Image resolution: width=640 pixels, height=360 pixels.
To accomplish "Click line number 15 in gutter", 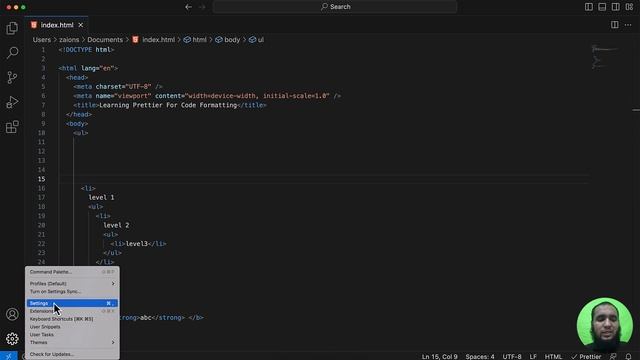I will 42,179.
